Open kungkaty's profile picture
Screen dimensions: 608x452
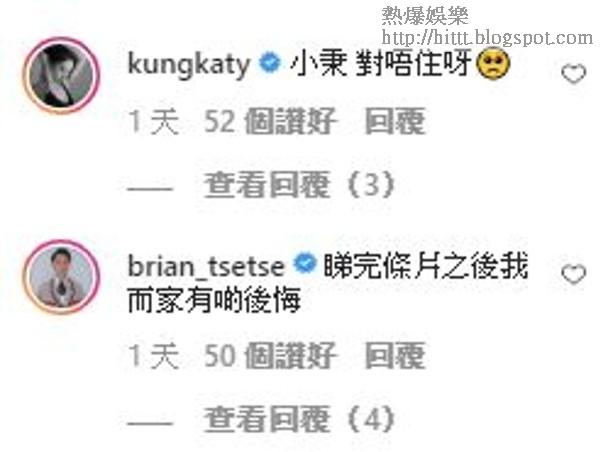coord(62,75)
